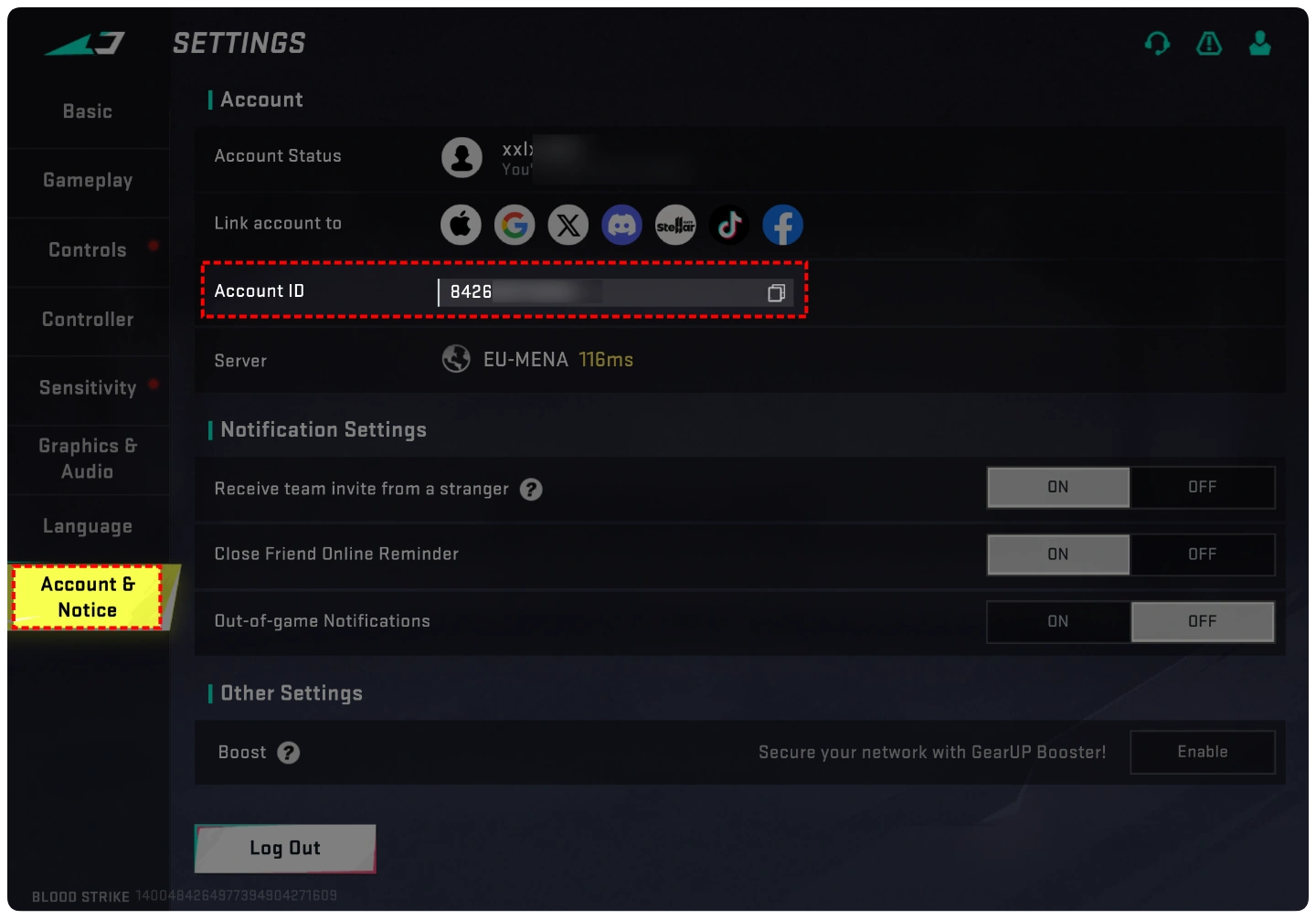
Task: Turn OFF team invites from strangers
Action: [x=1202, y=488]
